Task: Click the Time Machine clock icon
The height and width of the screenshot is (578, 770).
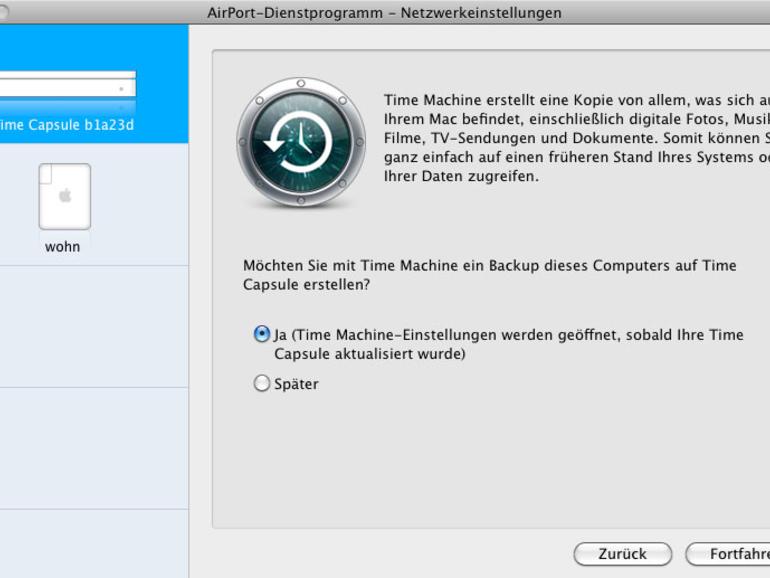Action: tap(301, 142)
